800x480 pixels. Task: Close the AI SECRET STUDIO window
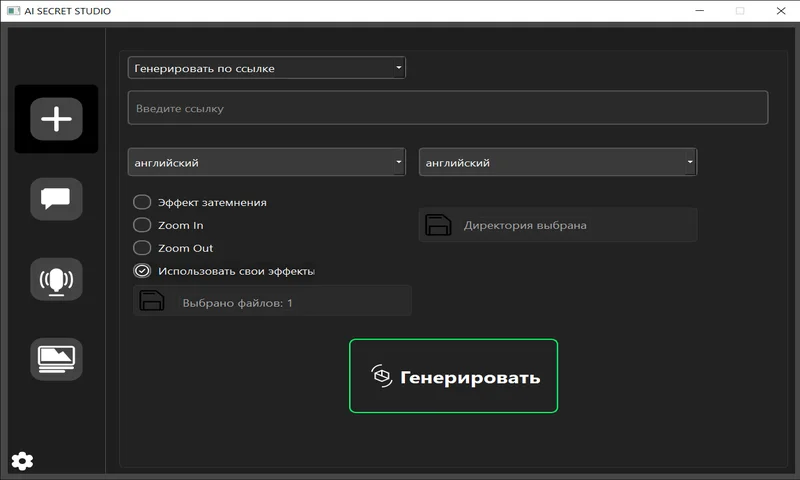tap(781, 11)
